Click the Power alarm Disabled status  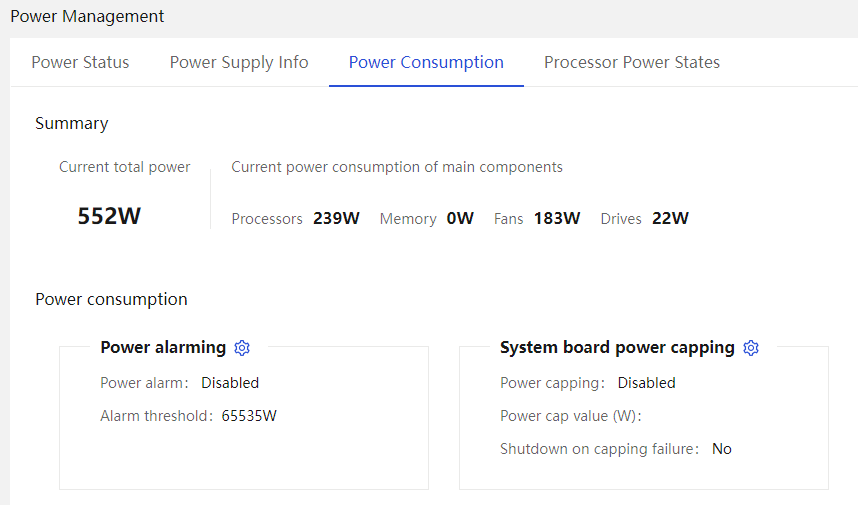click(x=230, y=383)
